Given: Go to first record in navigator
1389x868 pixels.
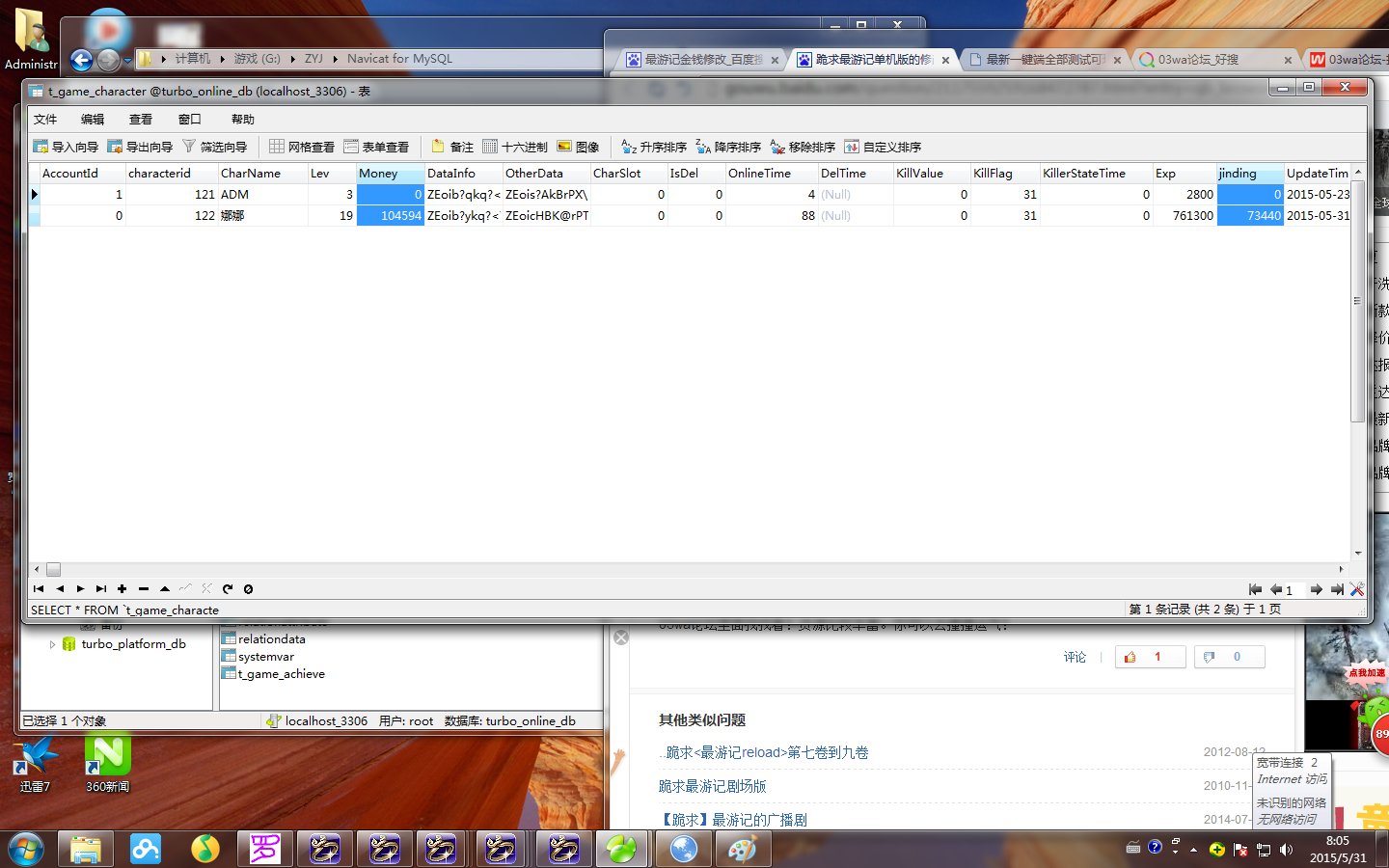Looking at the screenshot, I should pos(39,588).
